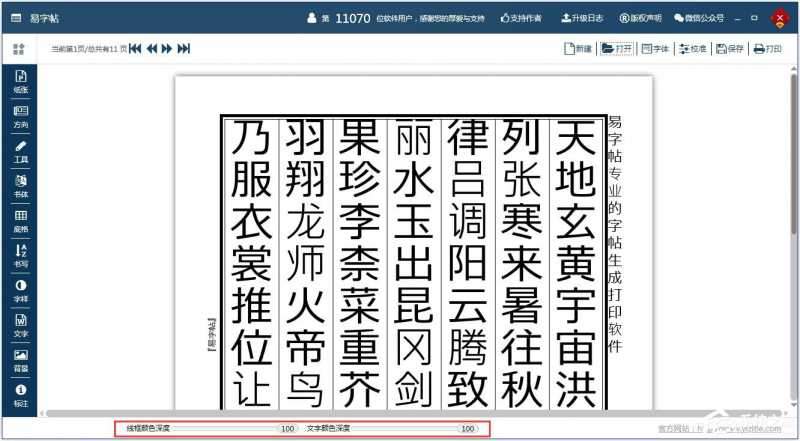The image size is (800, 441).
Task: Open the 纸张 (paper) settings panel
Action: click(x=20, y=82)
